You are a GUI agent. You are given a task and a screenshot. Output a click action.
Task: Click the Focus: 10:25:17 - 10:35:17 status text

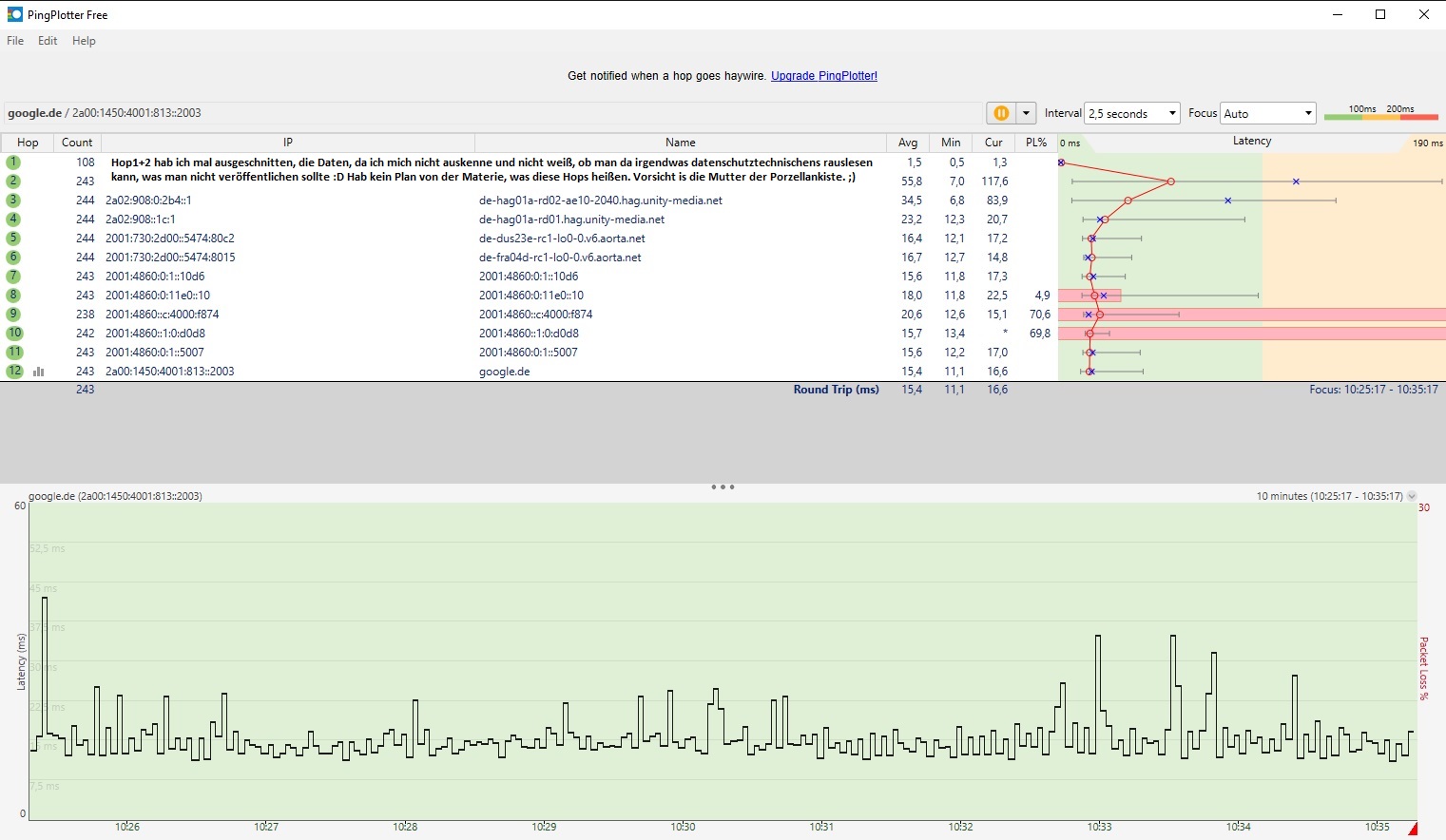[x=1374, y=390]
